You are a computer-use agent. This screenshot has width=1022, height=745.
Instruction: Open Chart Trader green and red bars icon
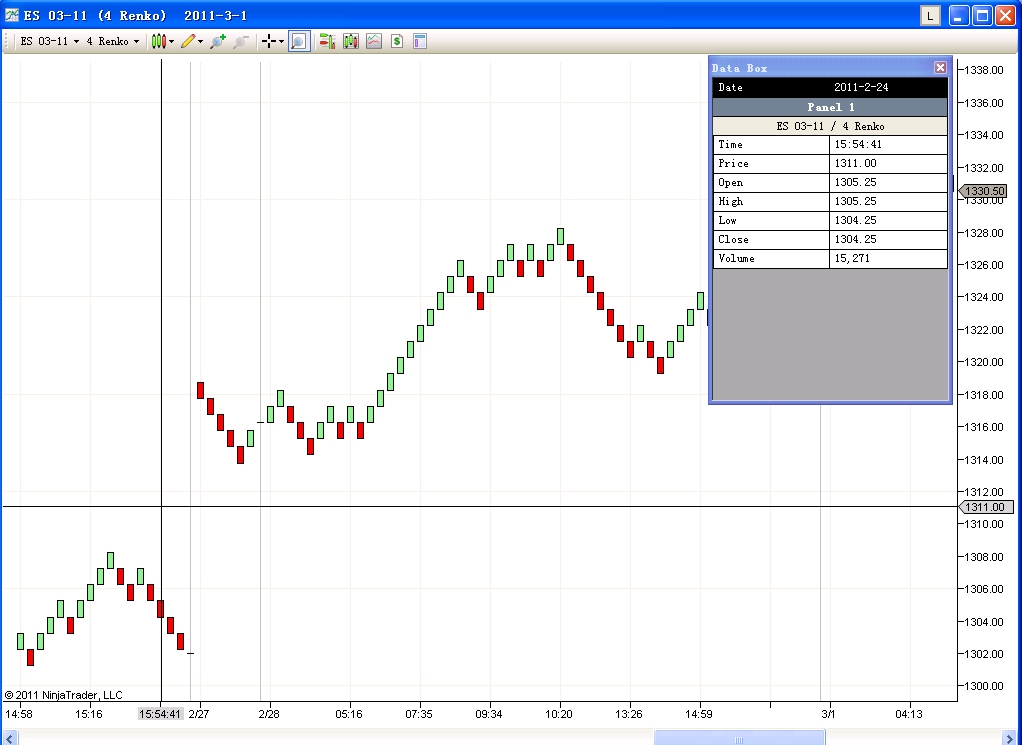(x=327, y=42)
